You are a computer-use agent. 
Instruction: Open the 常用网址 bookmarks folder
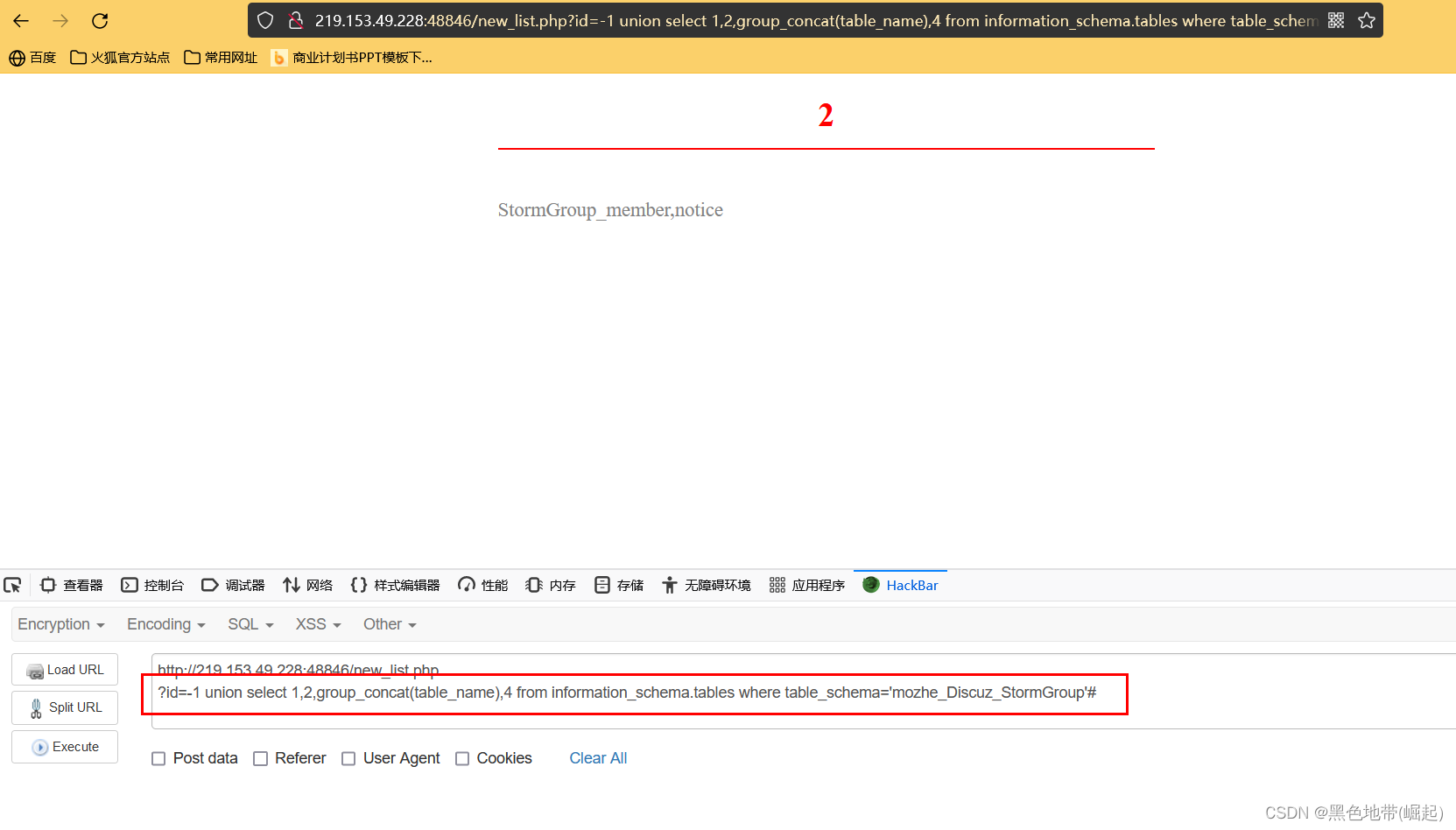tap(221, 58)
